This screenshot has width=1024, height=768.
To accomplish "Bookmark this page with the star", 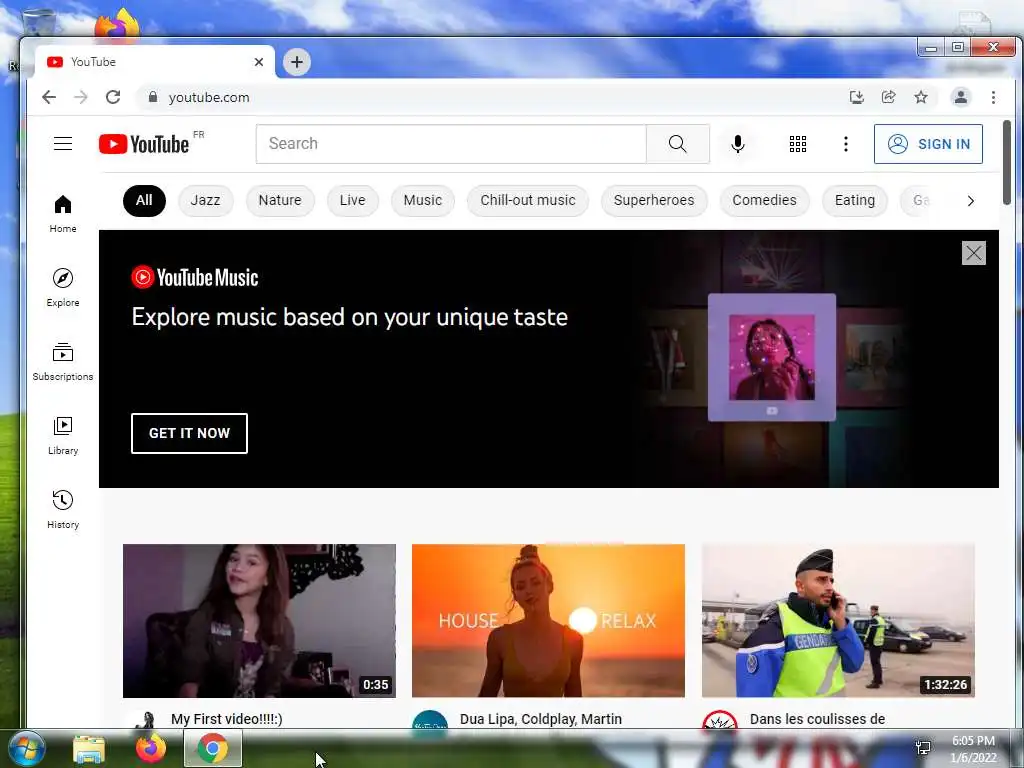I will coord(921,97).
